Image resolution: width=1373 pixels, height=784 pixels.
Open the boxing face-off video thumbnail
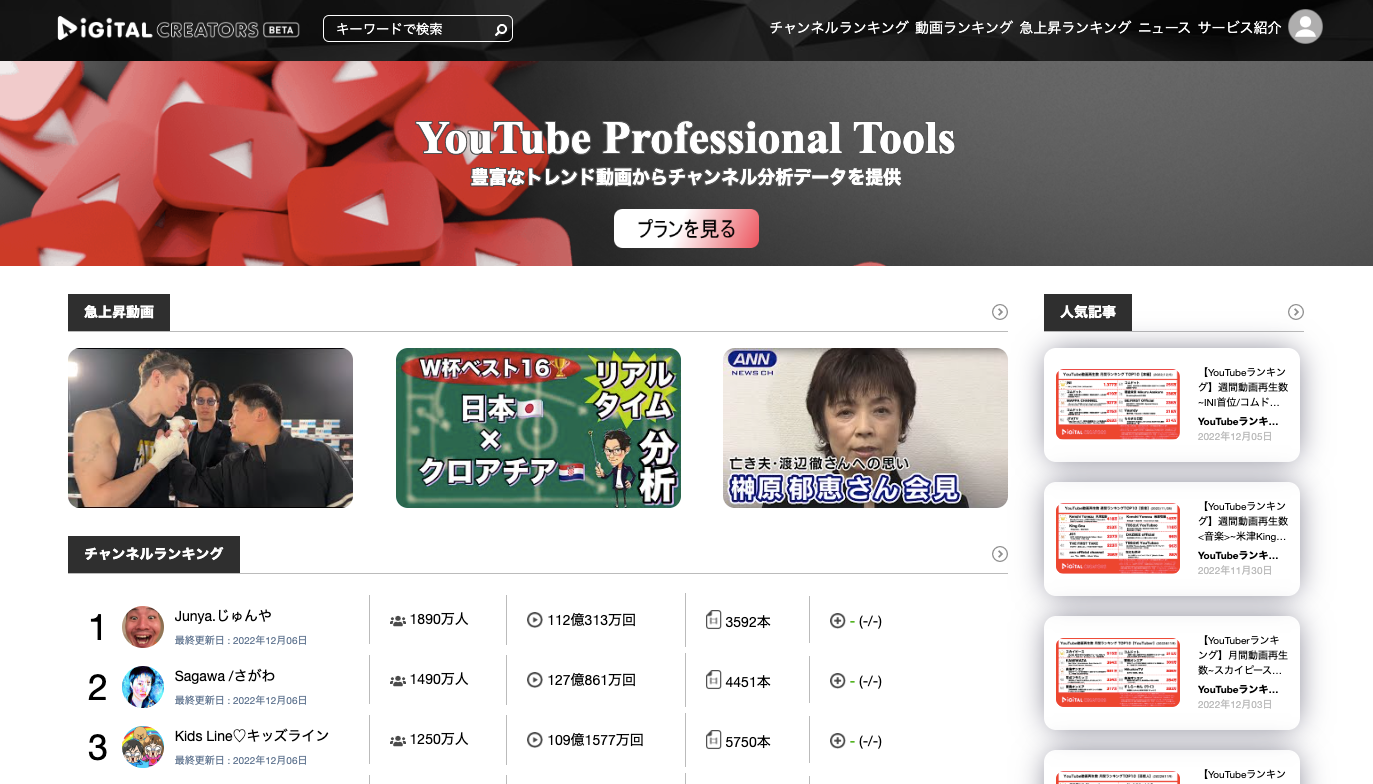210,428
